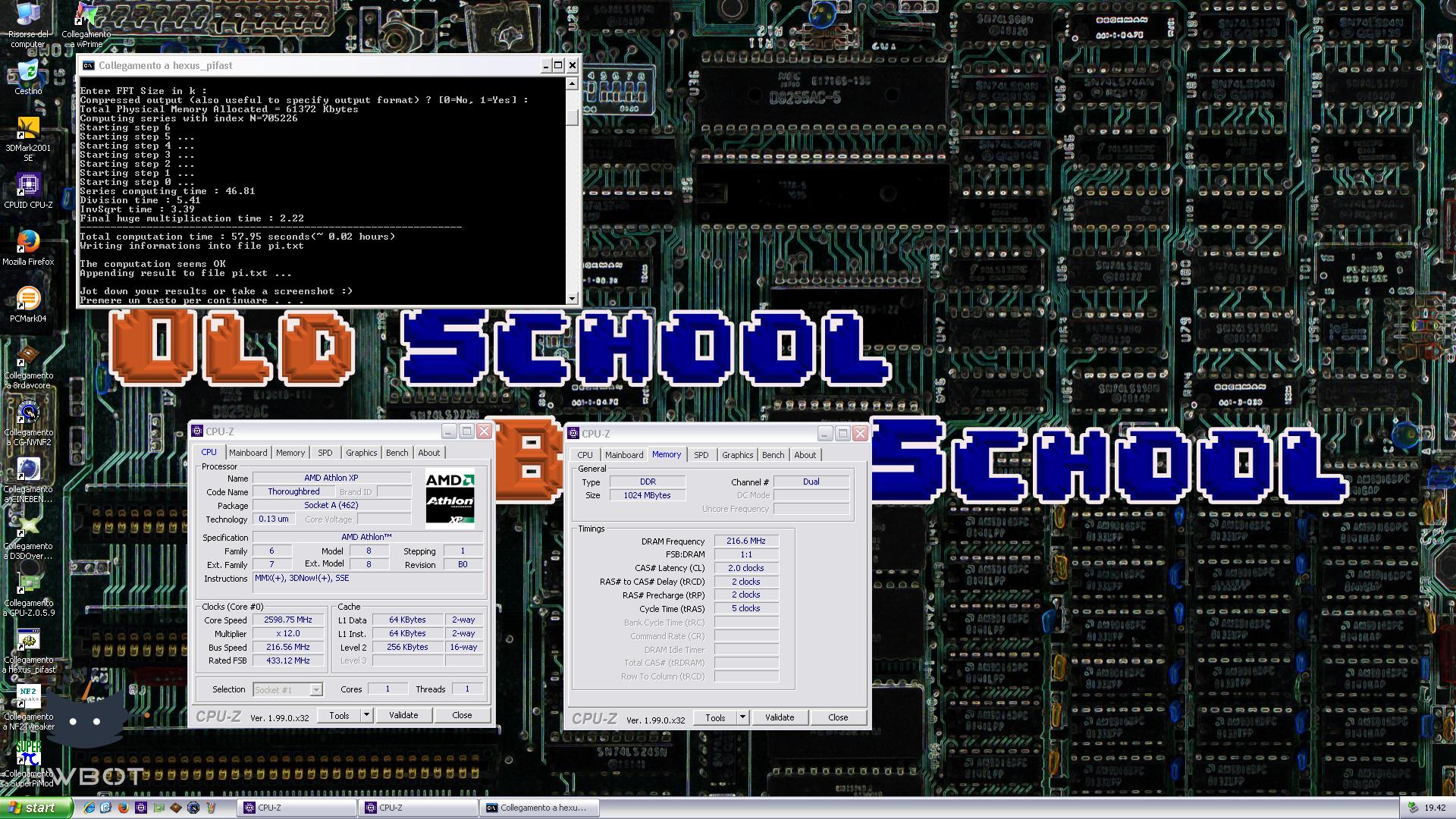Expand Tools dropdown arrow in the right CPU-Z window
Image resolution: width=1456 pixels, height=819 pixels.
[742, 717]
